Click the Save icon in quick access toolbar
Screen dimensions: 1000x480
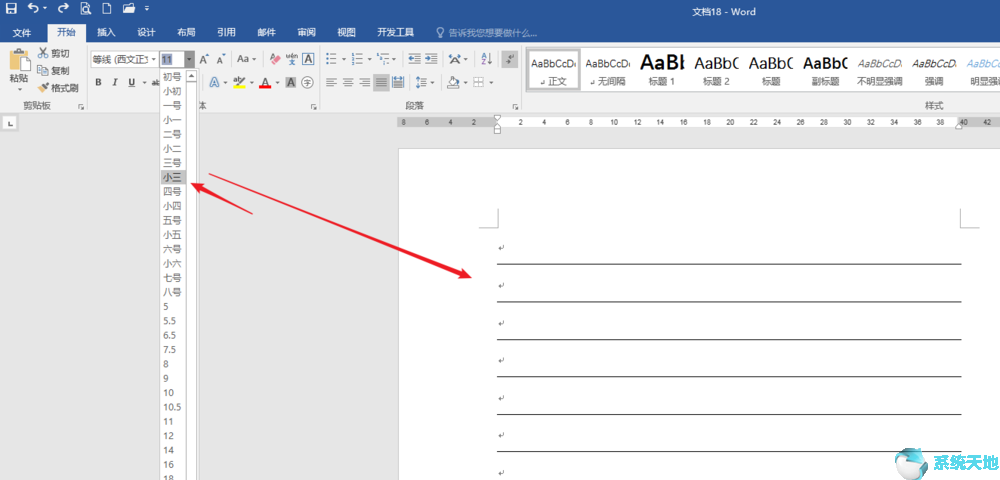11,8
